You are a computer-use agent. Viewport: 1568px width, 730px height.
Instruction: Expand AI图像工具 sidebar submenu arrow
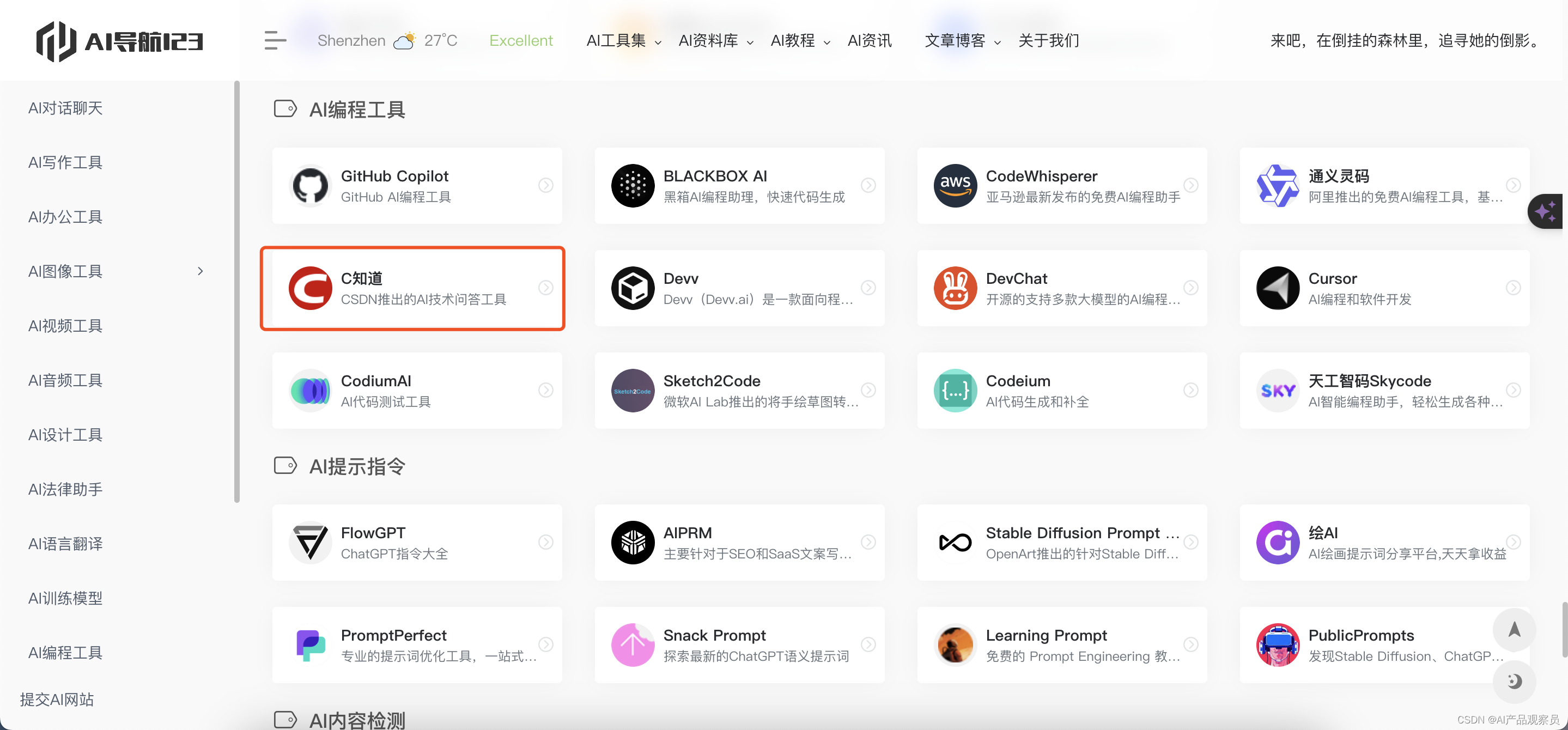[200, 271]
